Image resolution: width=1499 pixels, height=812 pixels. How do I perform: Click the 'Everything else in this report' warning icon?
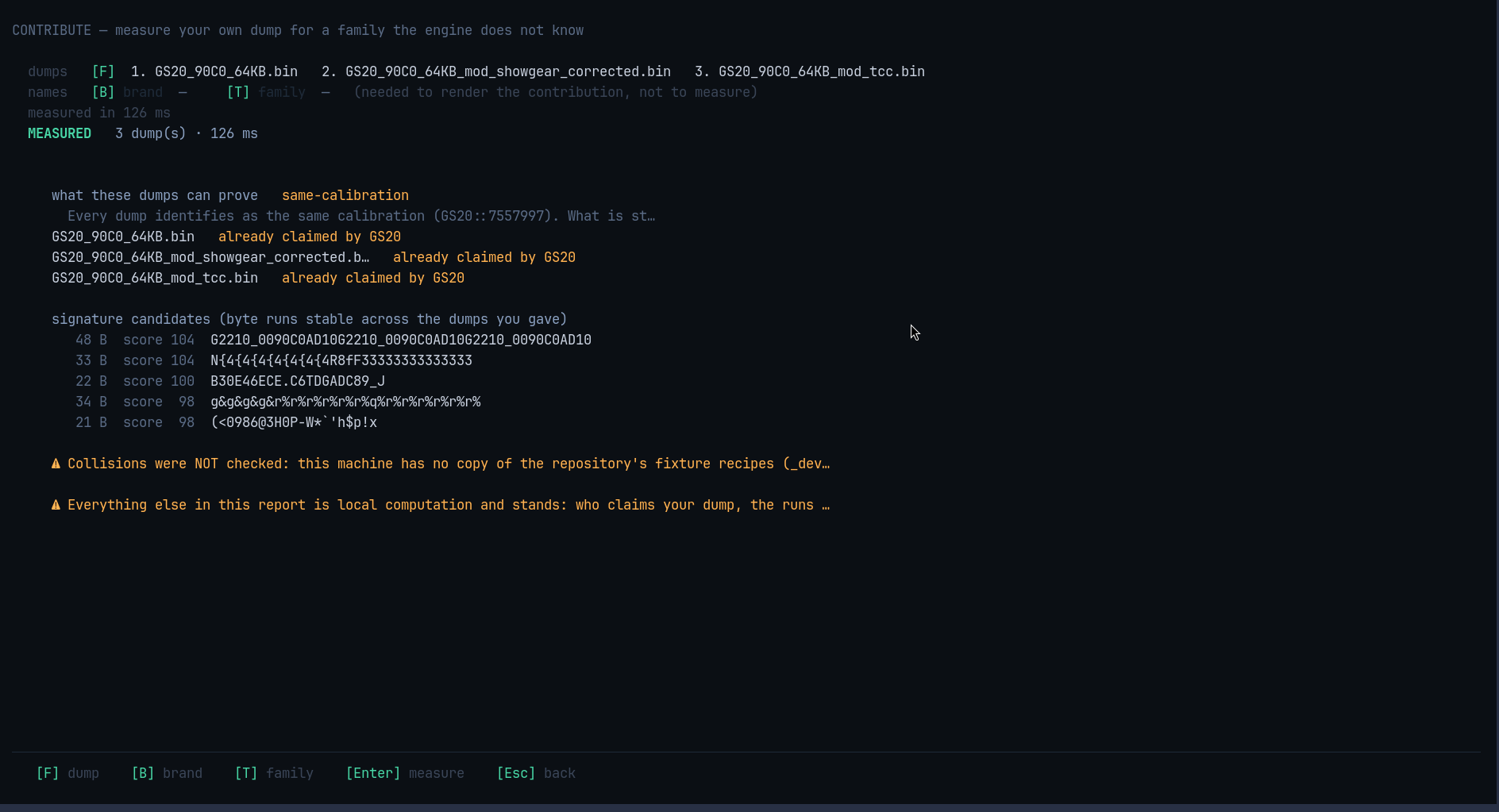[56, 505]
